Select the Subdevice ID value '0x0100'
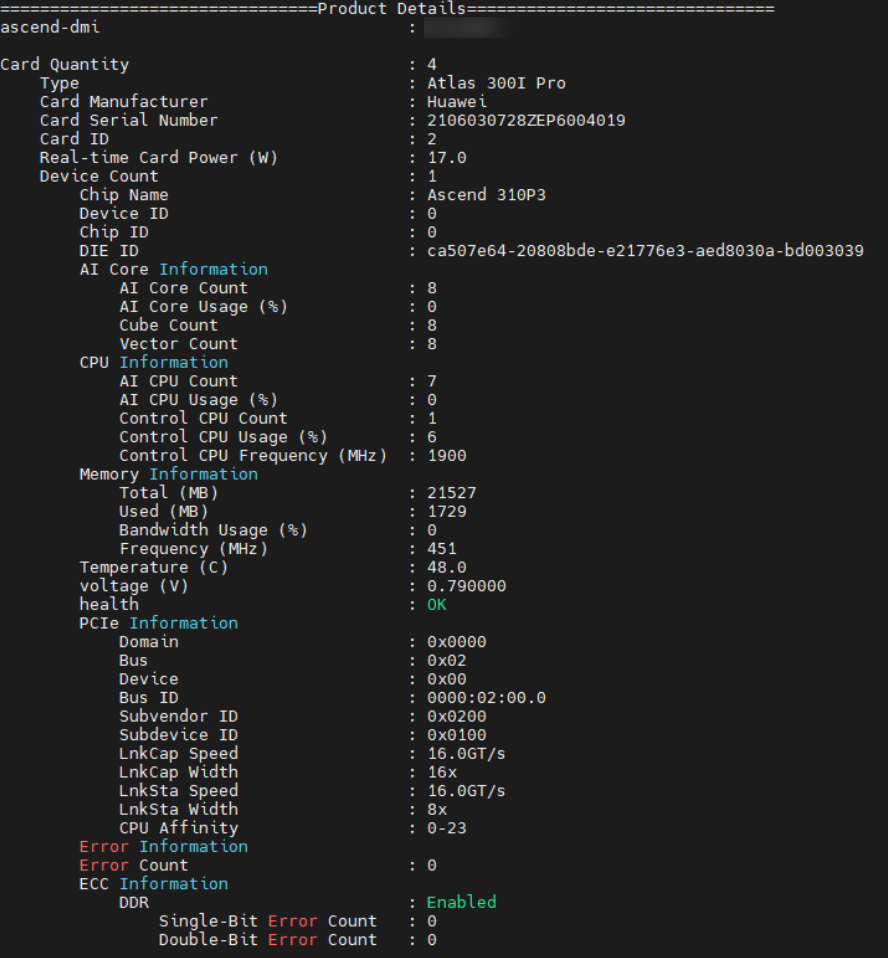The width and height of the screenshot is (888, 958). (x=457, y=735)
